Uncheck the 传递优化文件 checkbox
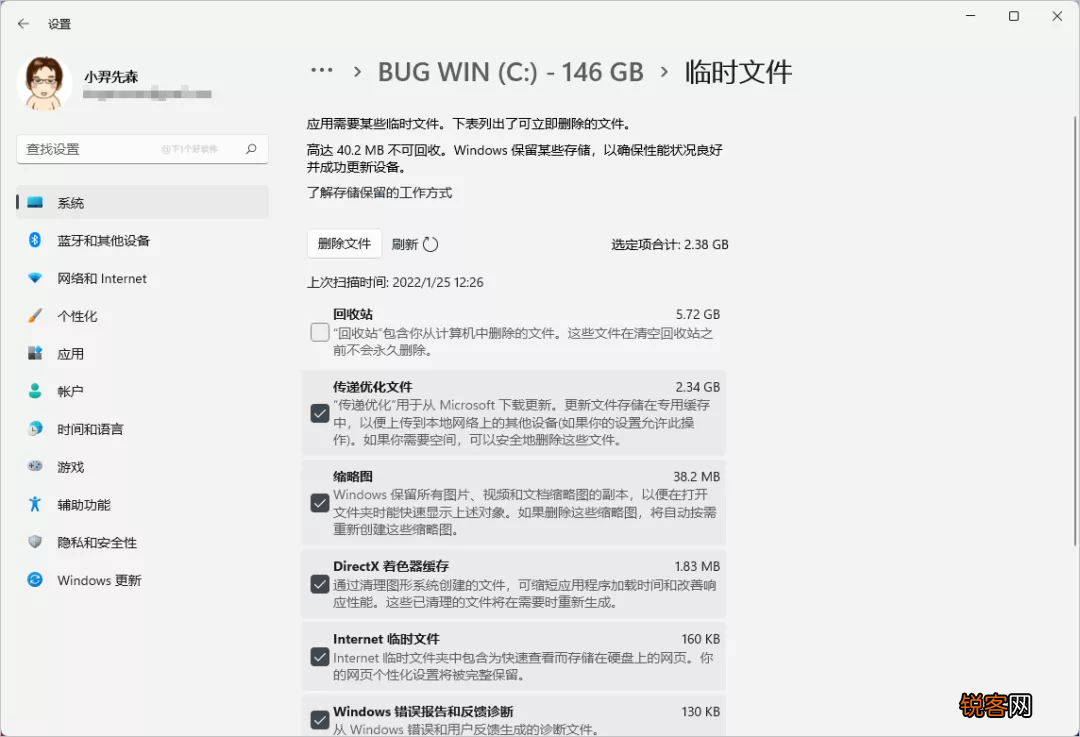Image resolution: width=1080 pixels, height=737 pixels. coord(320,413)
